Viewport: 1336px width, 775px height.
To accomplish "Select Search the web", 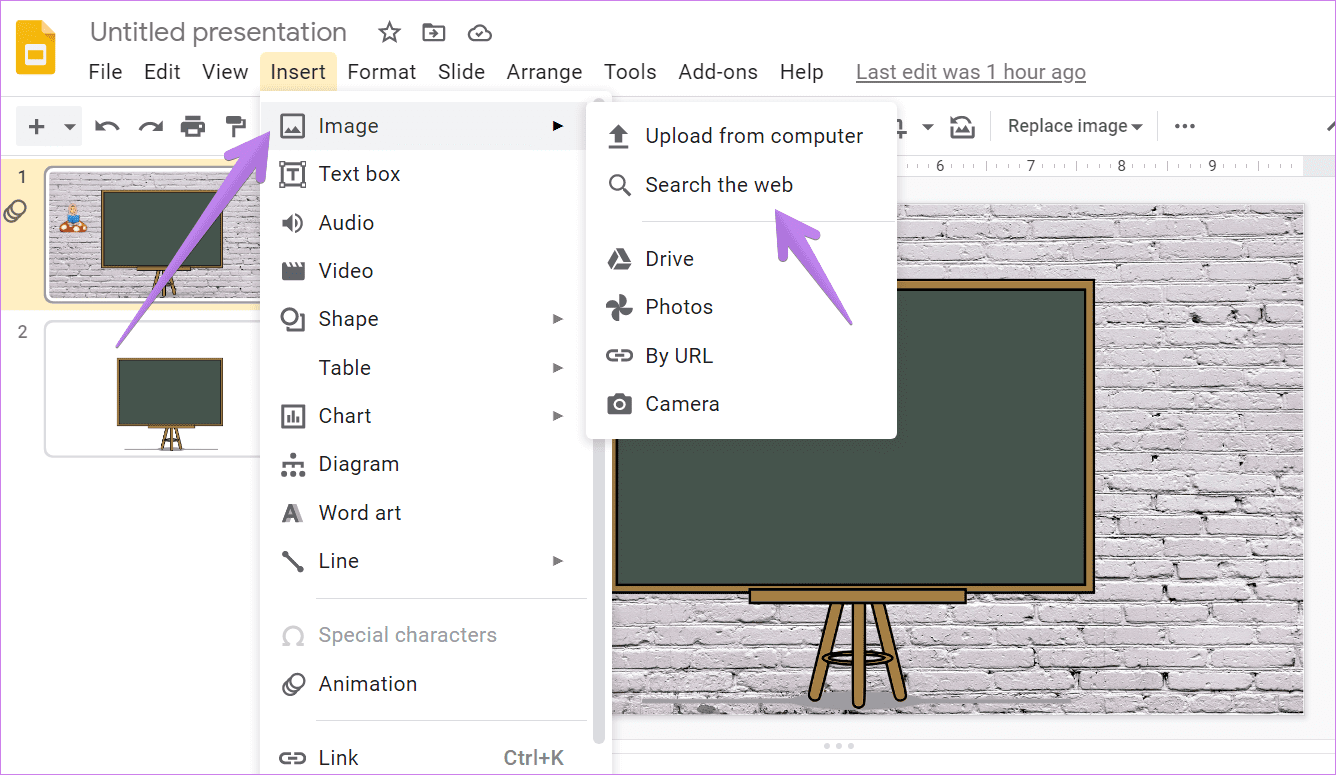I will coord(741,185).
